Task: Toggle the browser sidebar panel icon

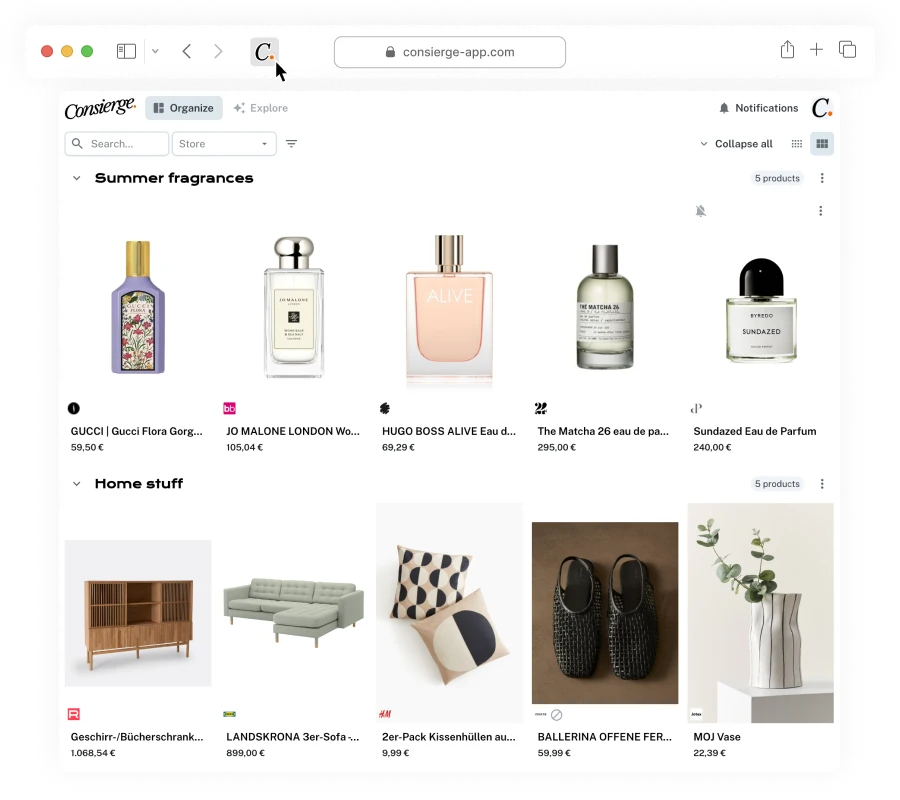Action: [126, 52]
